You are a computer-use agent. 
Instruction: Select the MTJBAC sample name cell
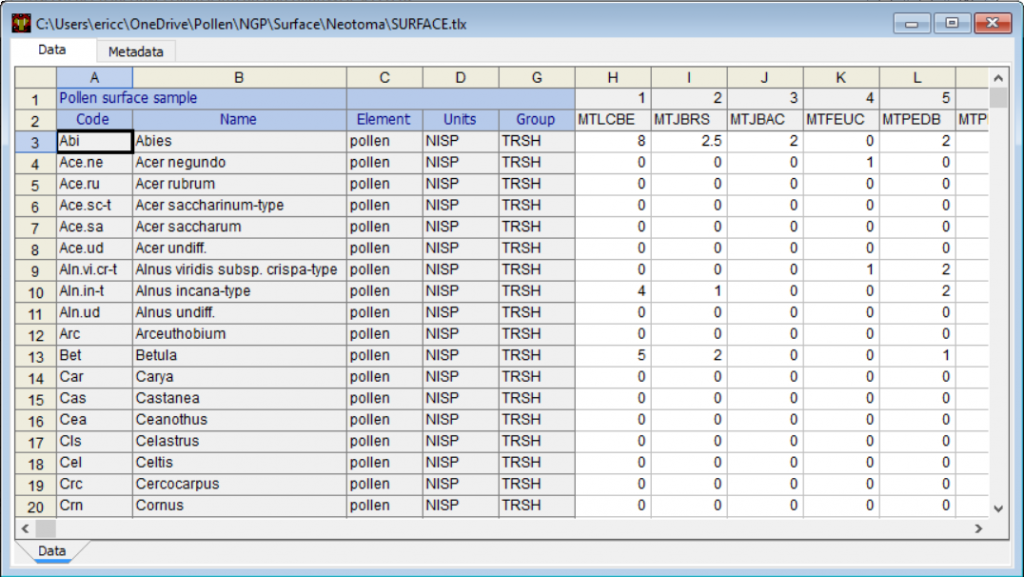point(765,120)
